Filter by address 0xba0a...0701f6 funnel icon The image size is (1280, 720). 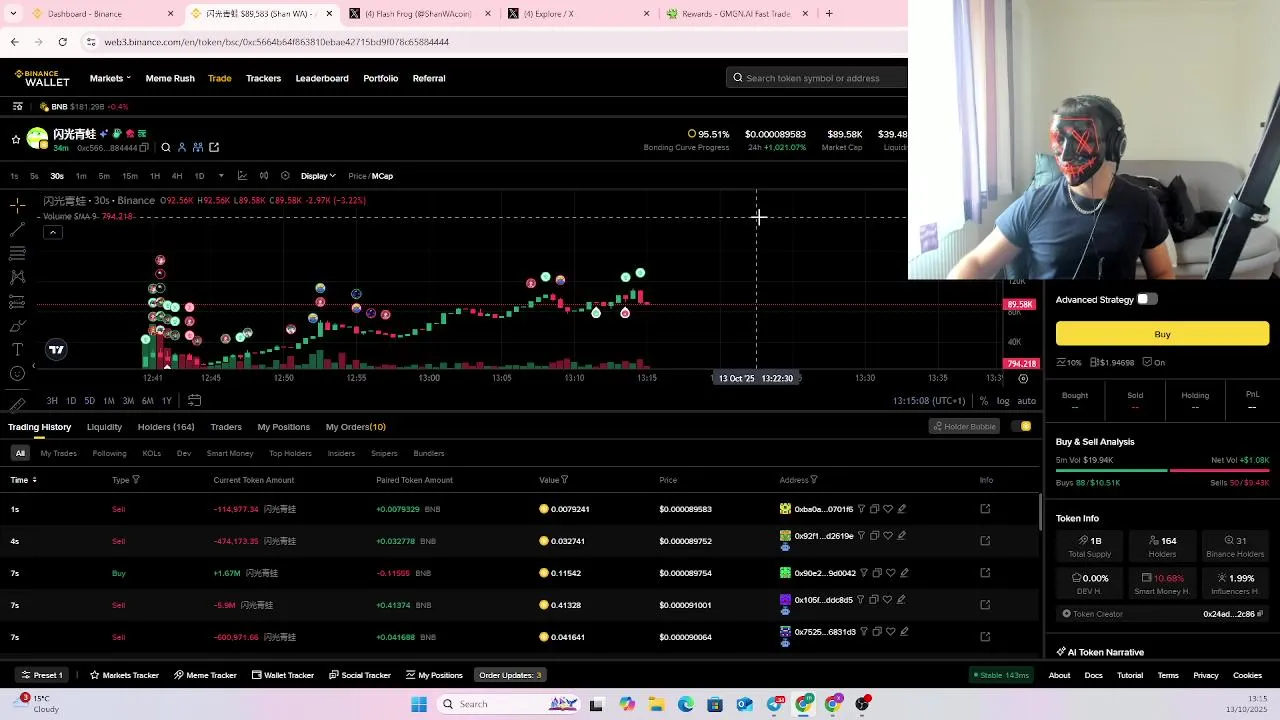(x=861, y=509)
